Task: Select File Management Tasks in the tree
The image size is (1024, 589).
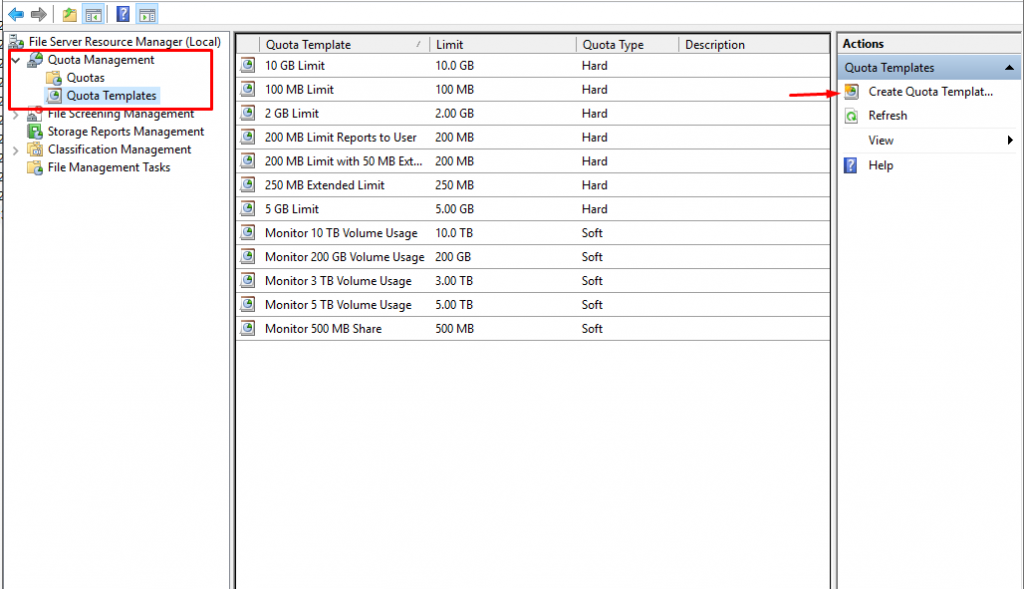Action: point(108,168)
